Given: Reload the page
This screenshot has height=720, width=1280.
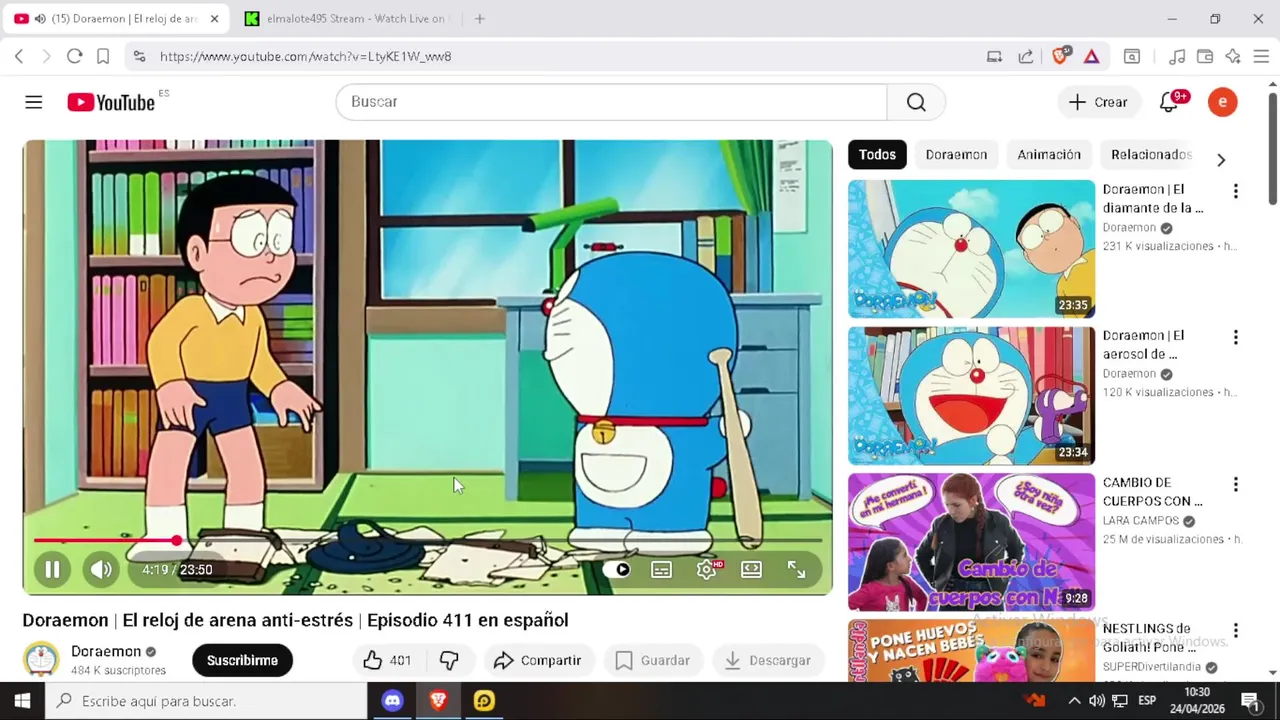Looking at the screenshot, I should (74, 56).
